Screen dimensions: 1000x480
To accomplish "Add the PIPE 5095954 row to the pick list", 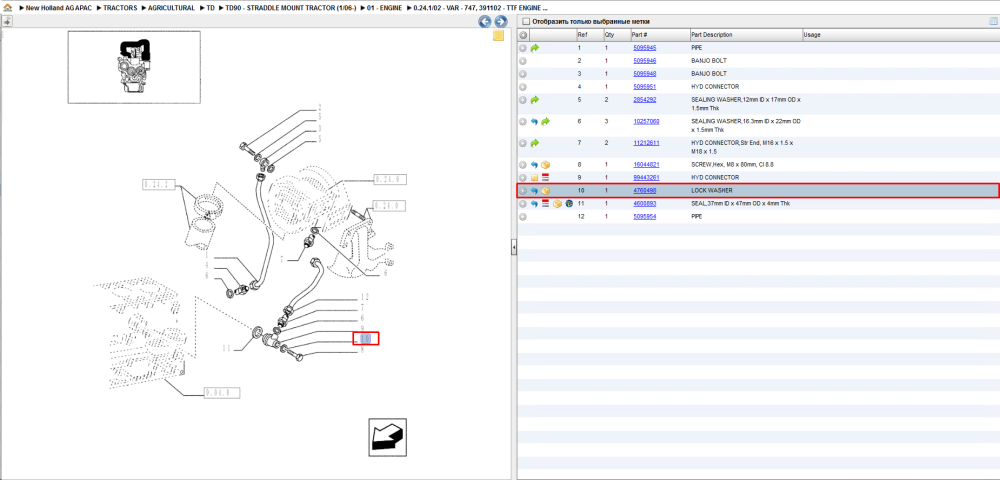I will 523,217.
